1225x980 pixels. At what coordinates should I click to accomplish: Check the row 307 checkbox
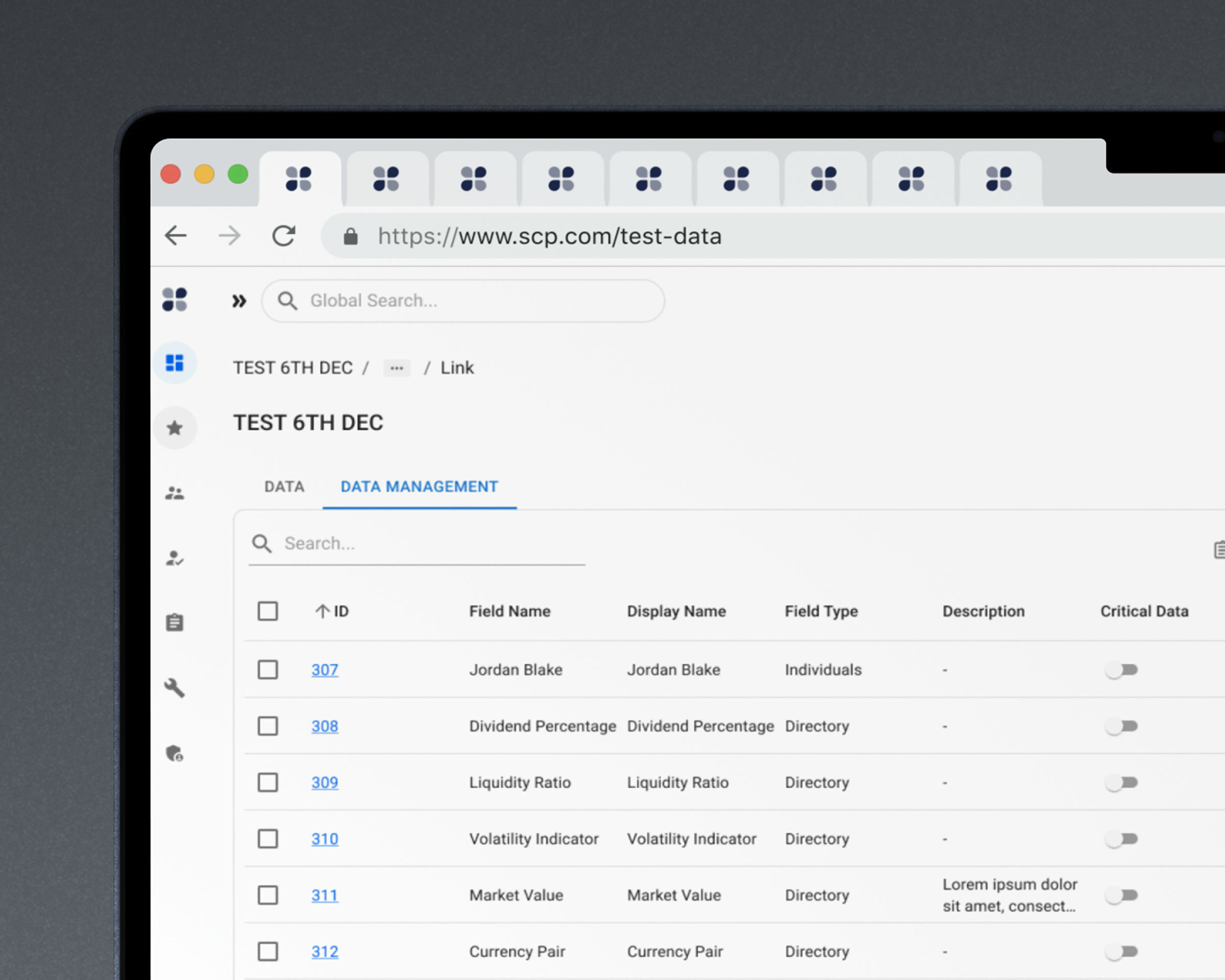pos(267,670)
